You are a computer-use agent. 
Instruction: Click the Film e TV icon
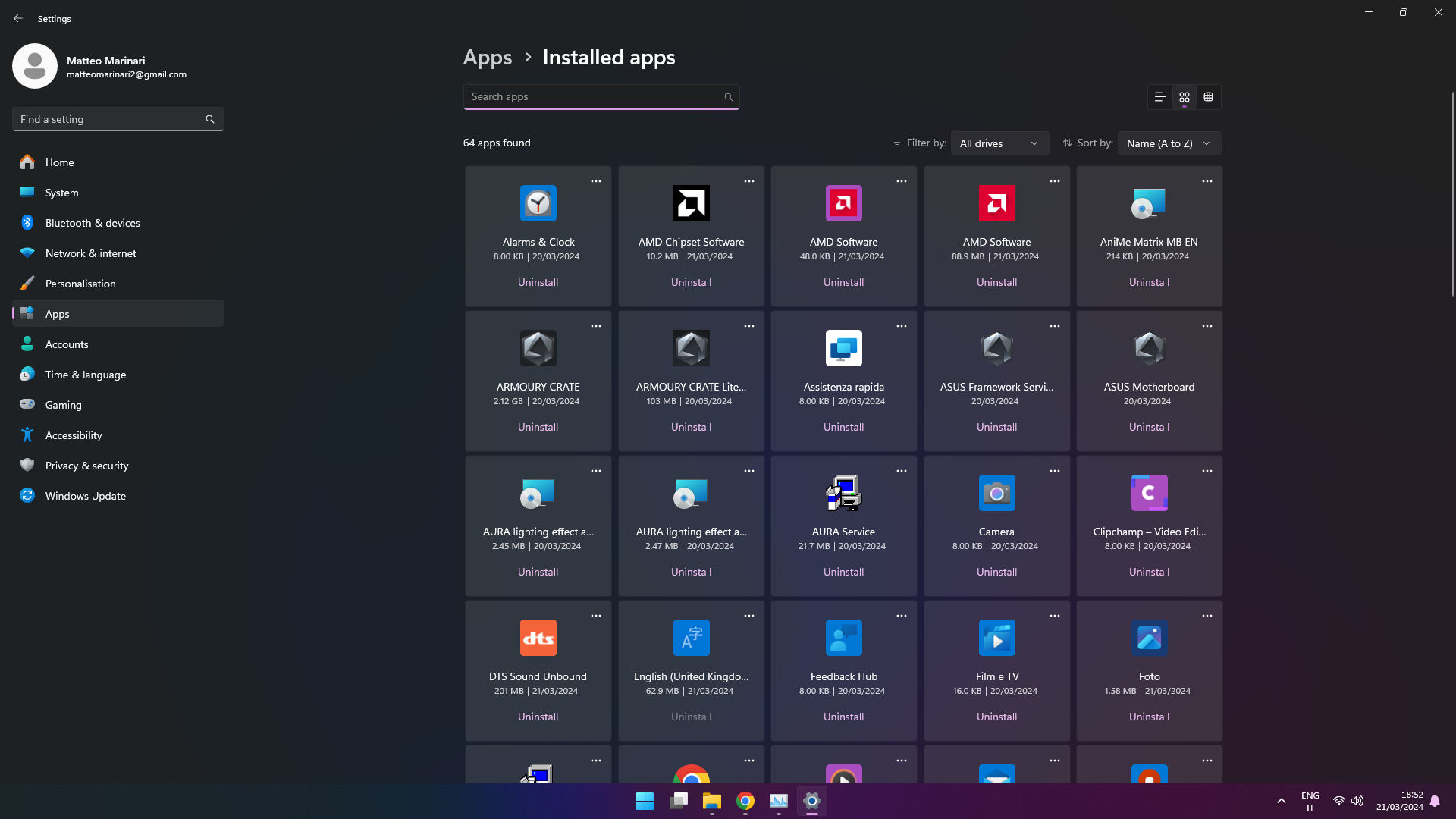tap(996, 638)
